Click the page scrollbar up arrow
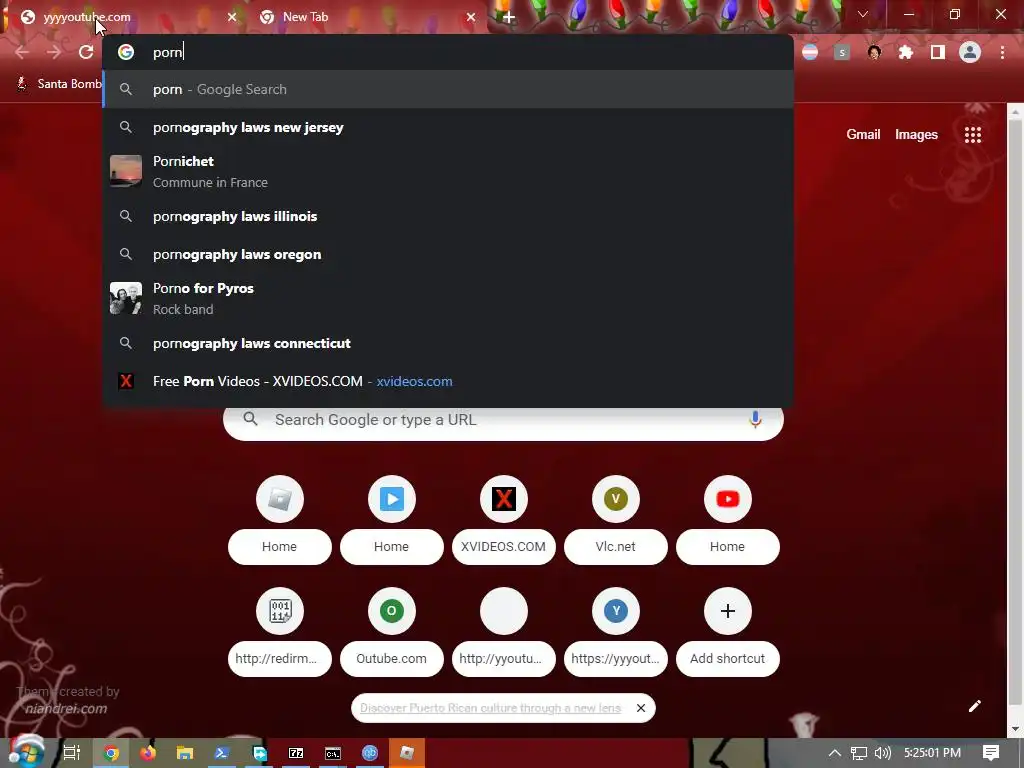 tap(1015, 112)
